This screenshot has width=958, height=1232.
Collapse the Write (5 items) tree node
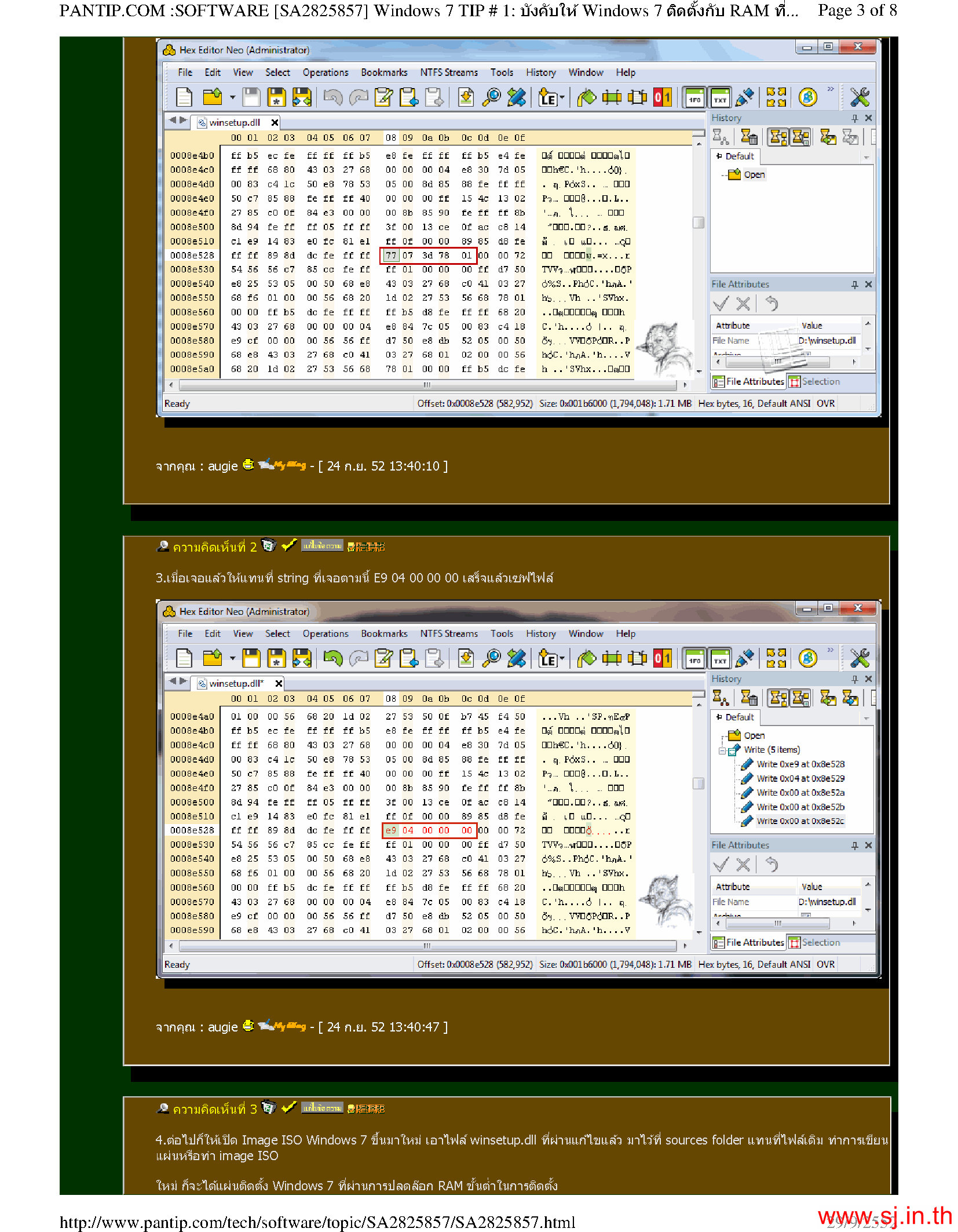[722, 750]
